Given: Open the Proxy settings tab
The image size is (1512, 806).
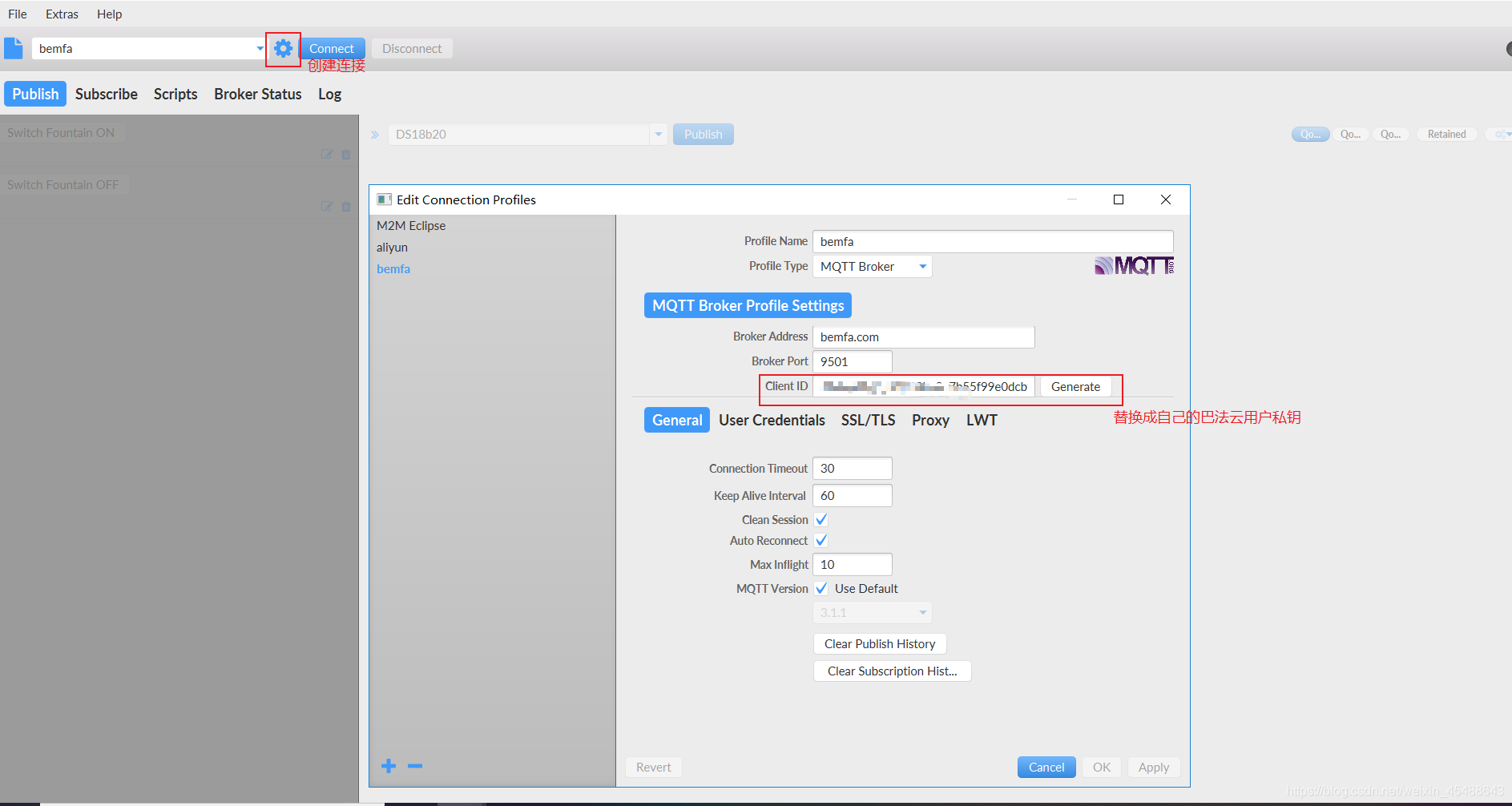Looking at the screenshot, I should (930, 420).
